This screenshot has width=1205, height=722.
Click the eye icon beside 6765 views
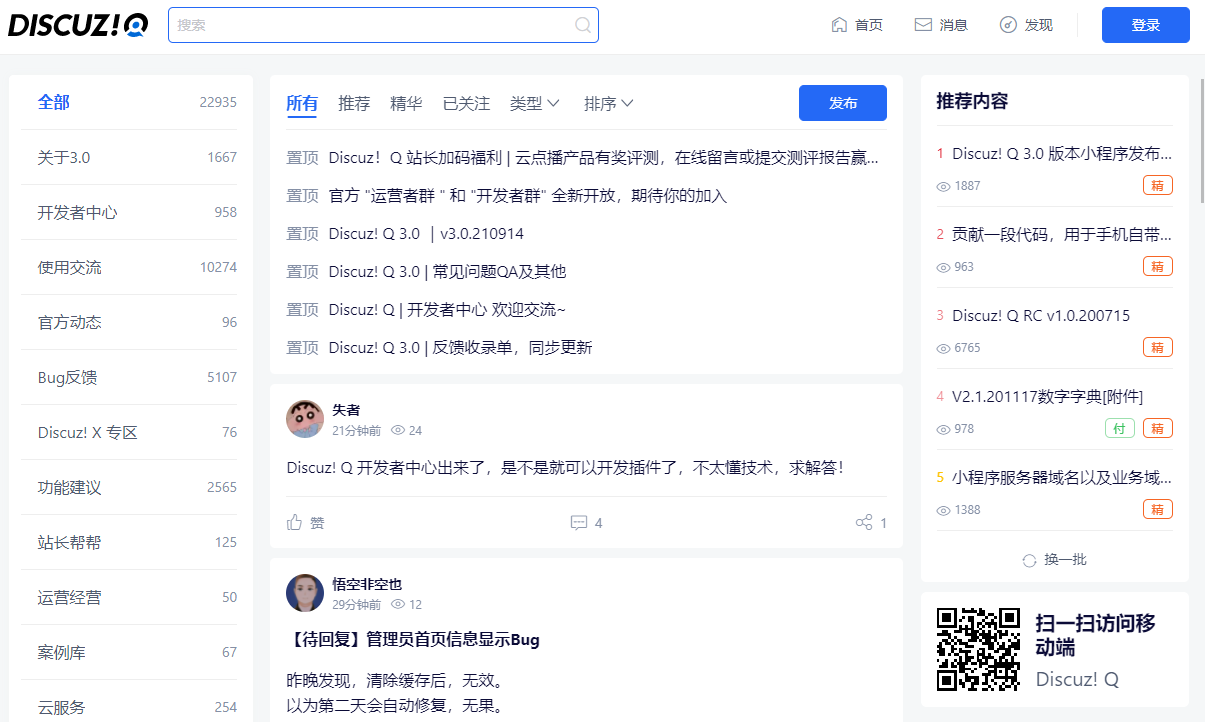point(943,348)
